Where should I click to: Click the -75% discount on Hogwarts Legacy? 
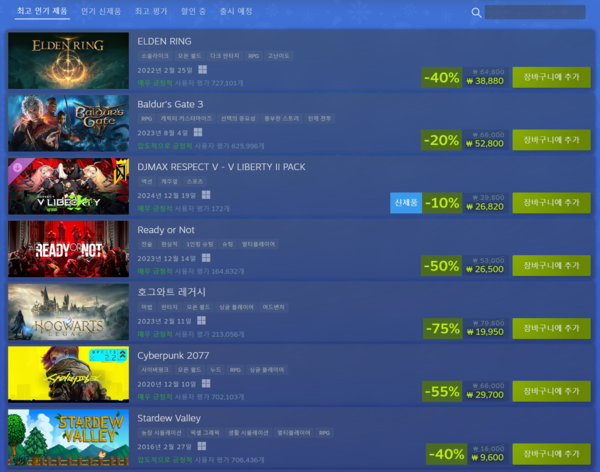pos(443,328)
